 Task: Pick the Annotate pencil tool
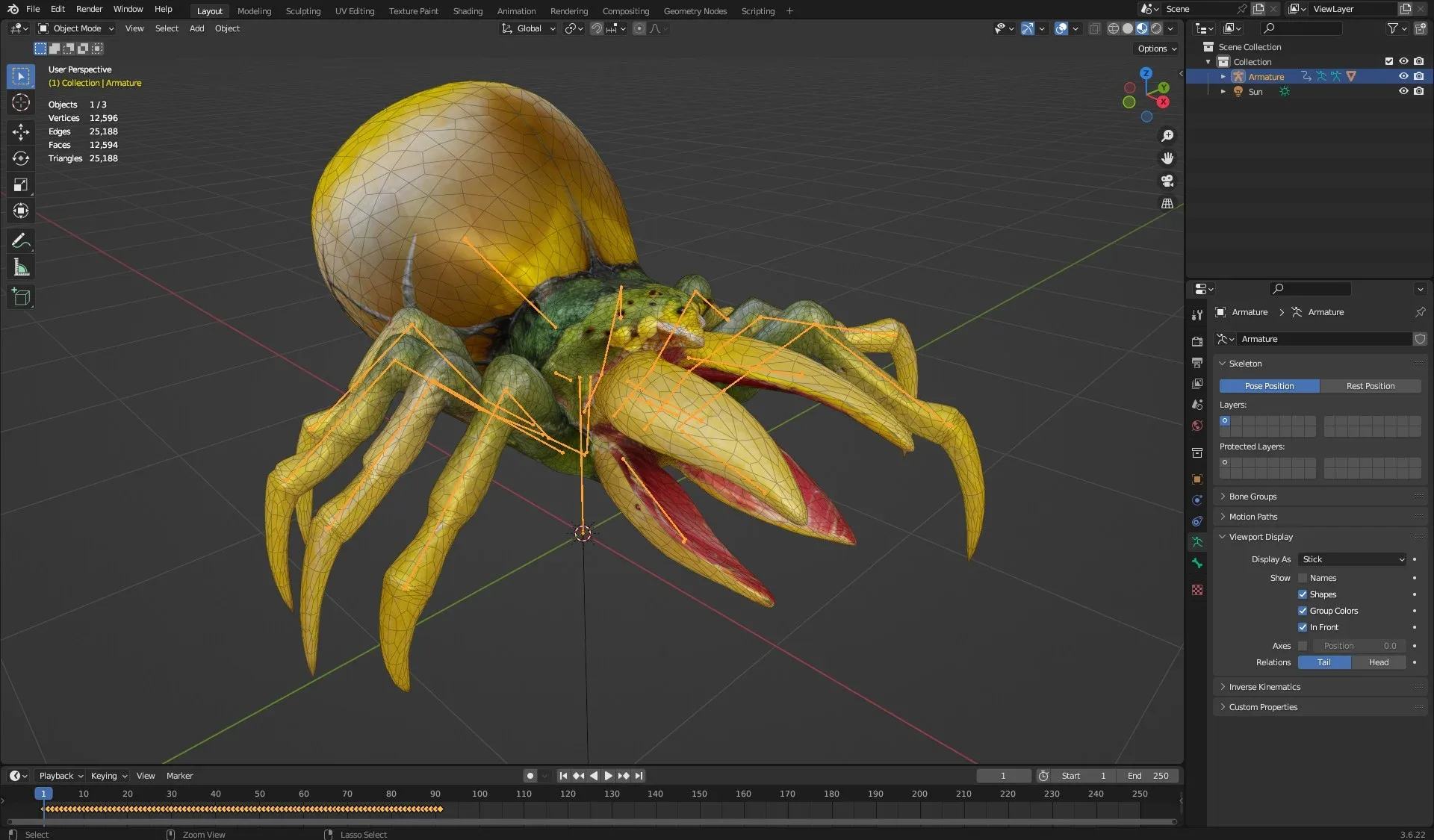pos(21,241)
